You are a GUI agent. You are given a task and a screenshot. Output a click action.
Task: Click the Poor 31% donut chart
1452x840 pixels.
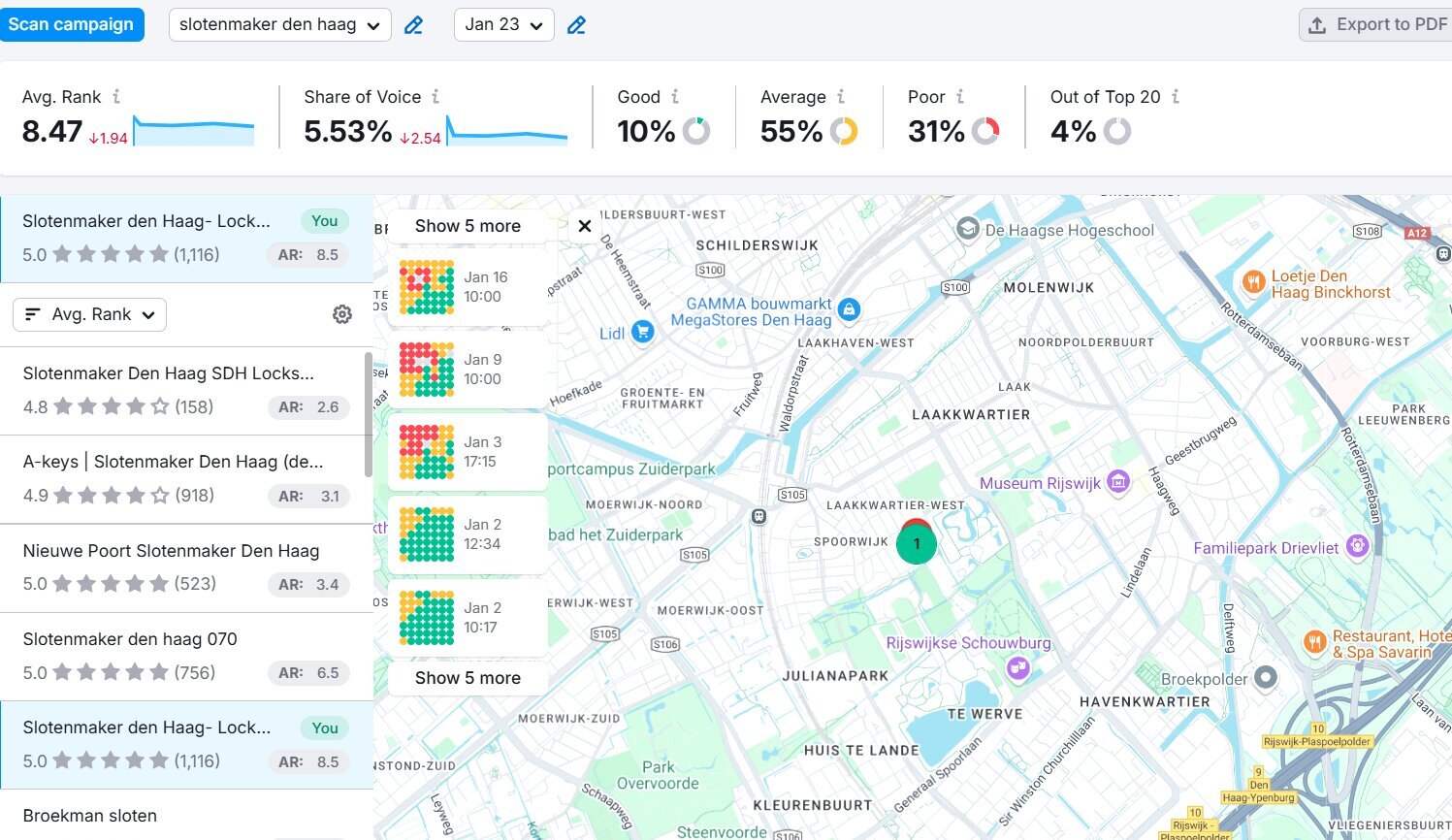(x=985, y=131)
